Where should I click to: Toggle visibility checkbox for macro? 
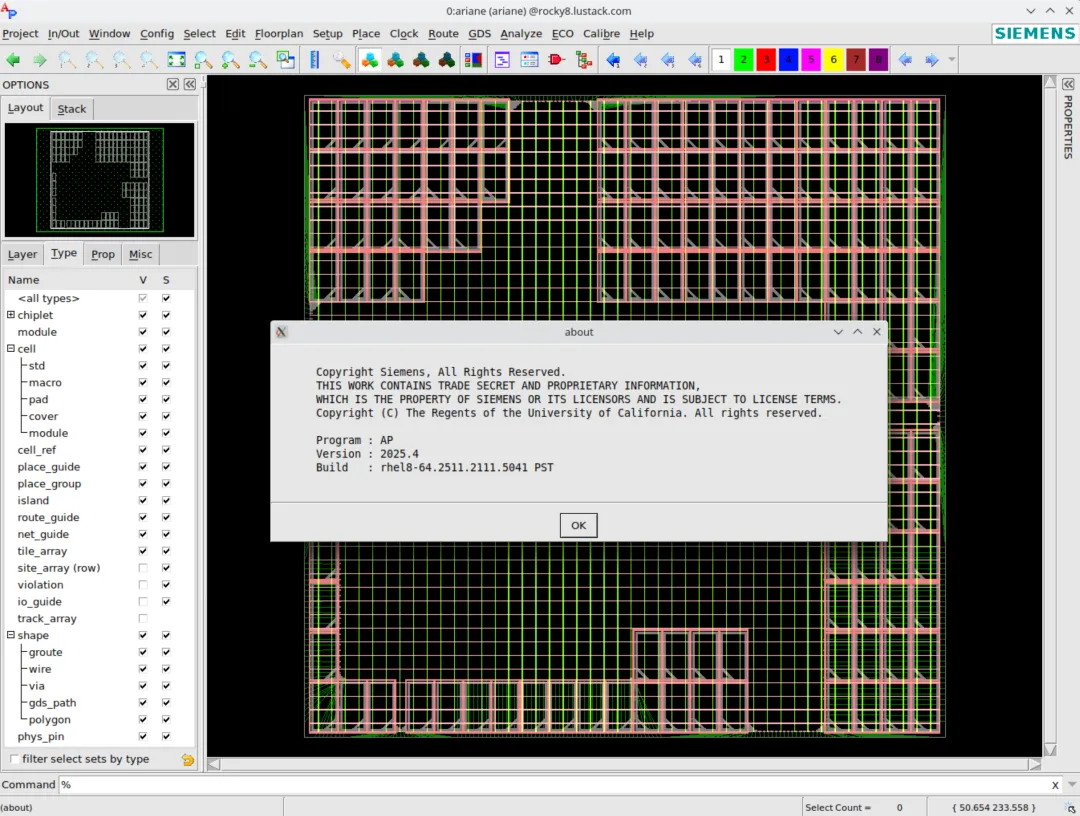[x=143, y=382]
